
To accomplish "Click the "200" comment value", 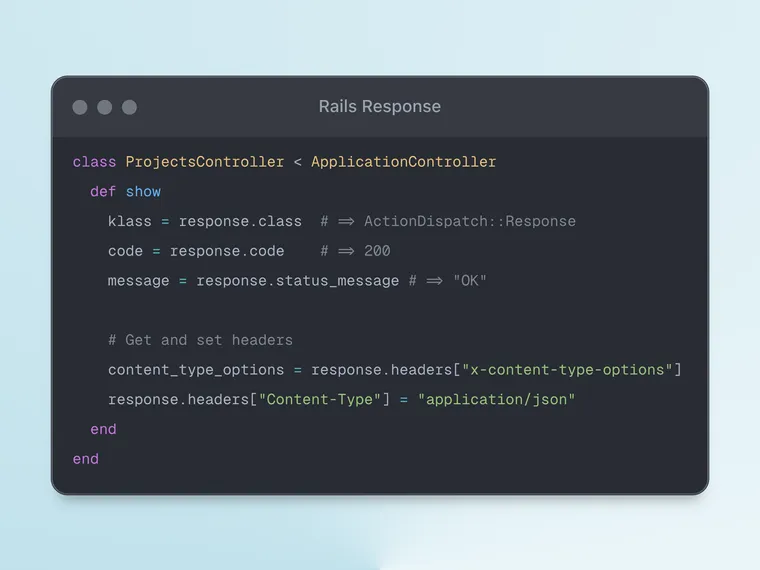I will [x=377, y=251].
